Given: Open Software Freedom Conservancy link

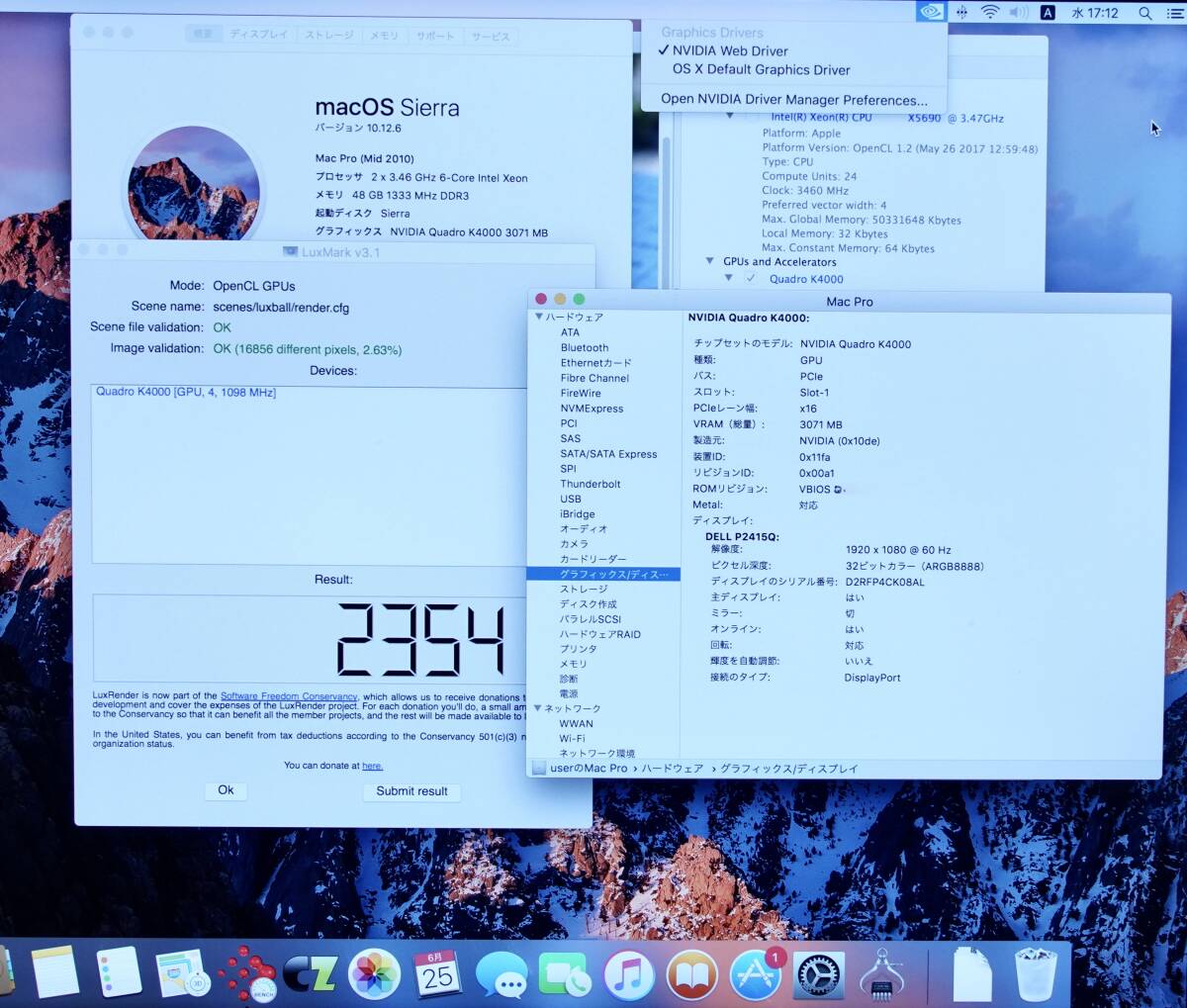Looking at the screenshot, I should point(289,696).
